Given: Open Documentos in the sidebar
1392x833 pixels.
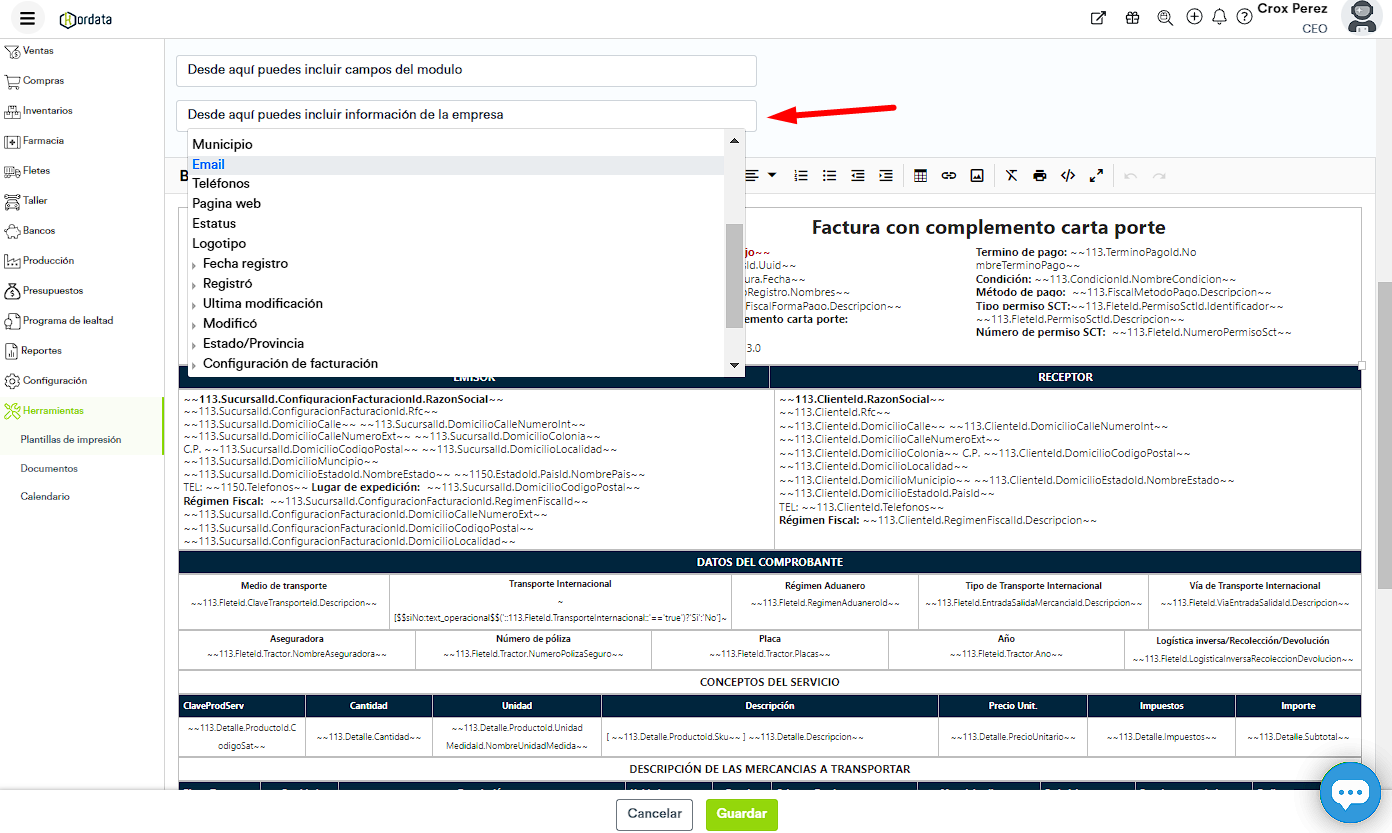Looking at the screenshot, I should [49, 468].
